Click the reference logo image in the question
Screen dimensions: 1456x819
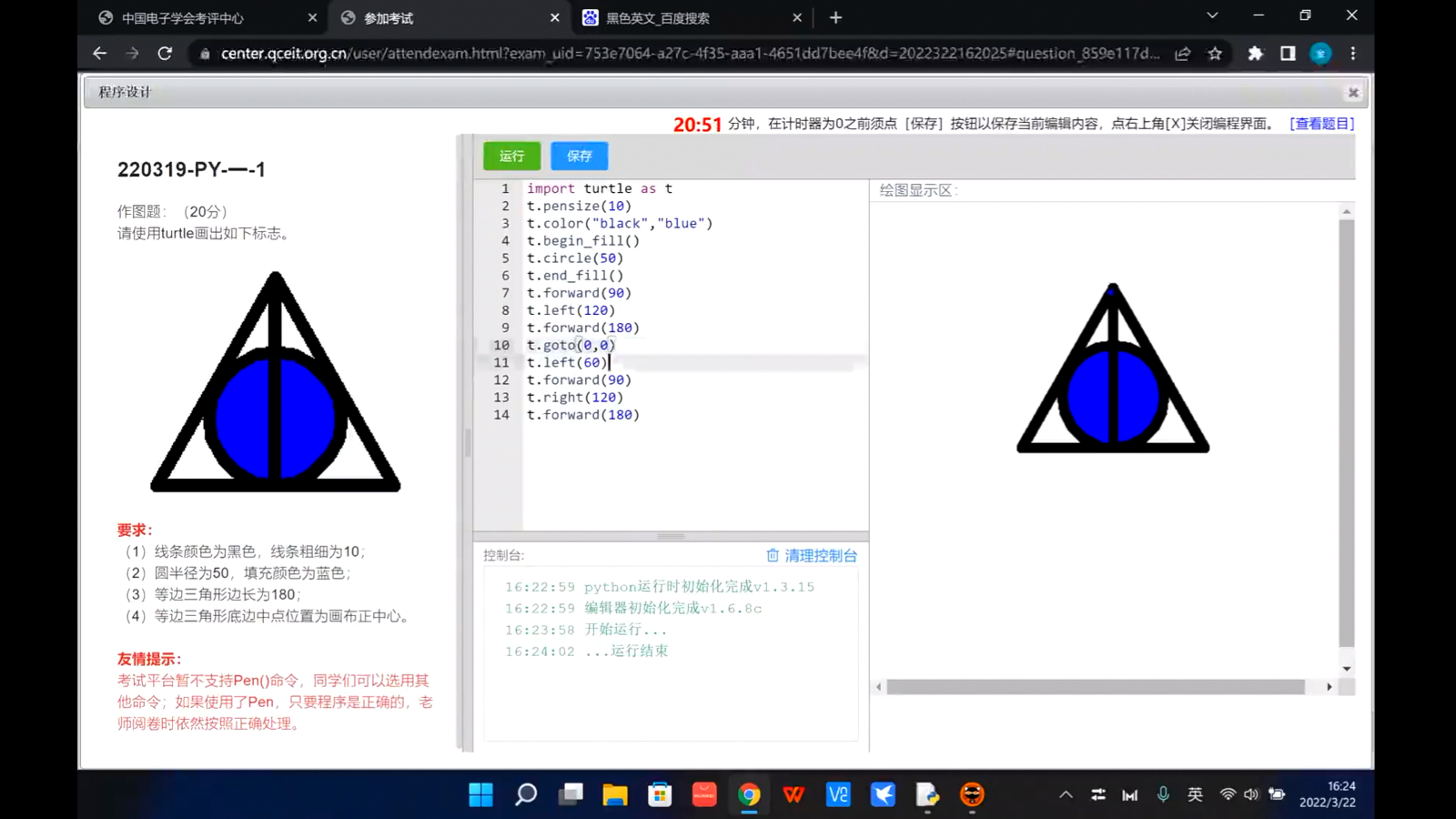click(275, 381)
